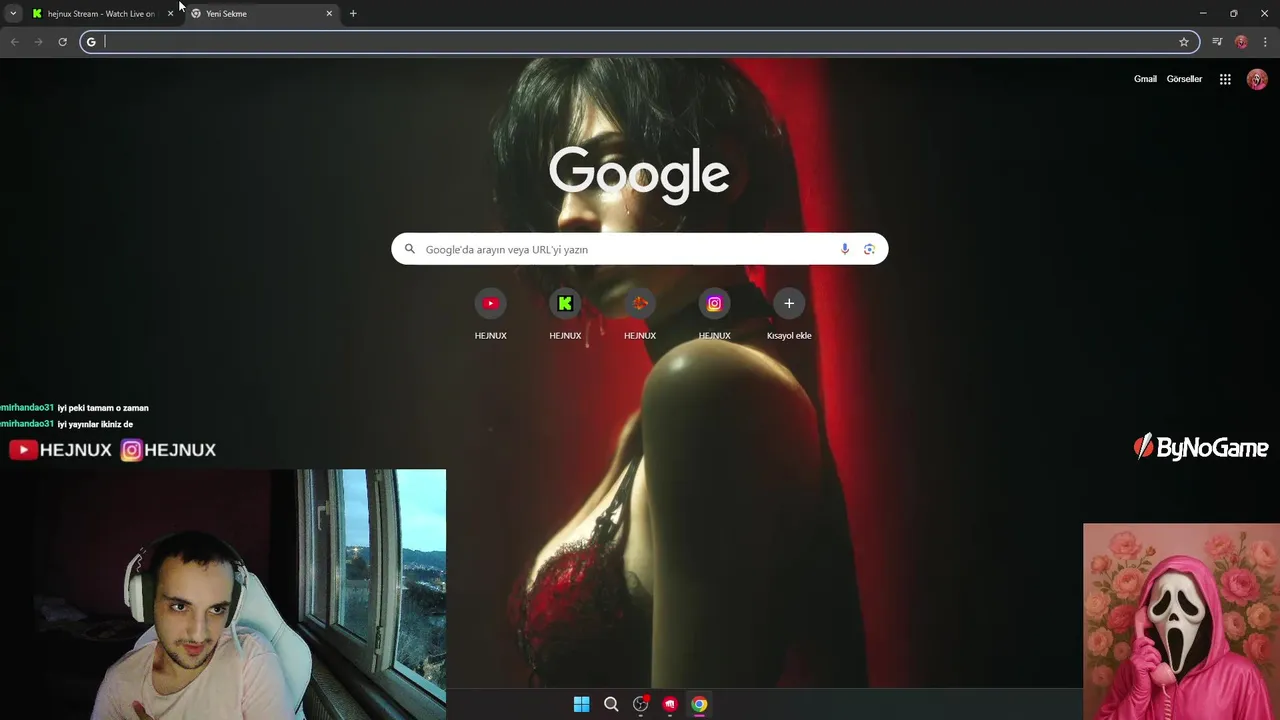Restore down the Chrome window

click(x=1234, y=13)
